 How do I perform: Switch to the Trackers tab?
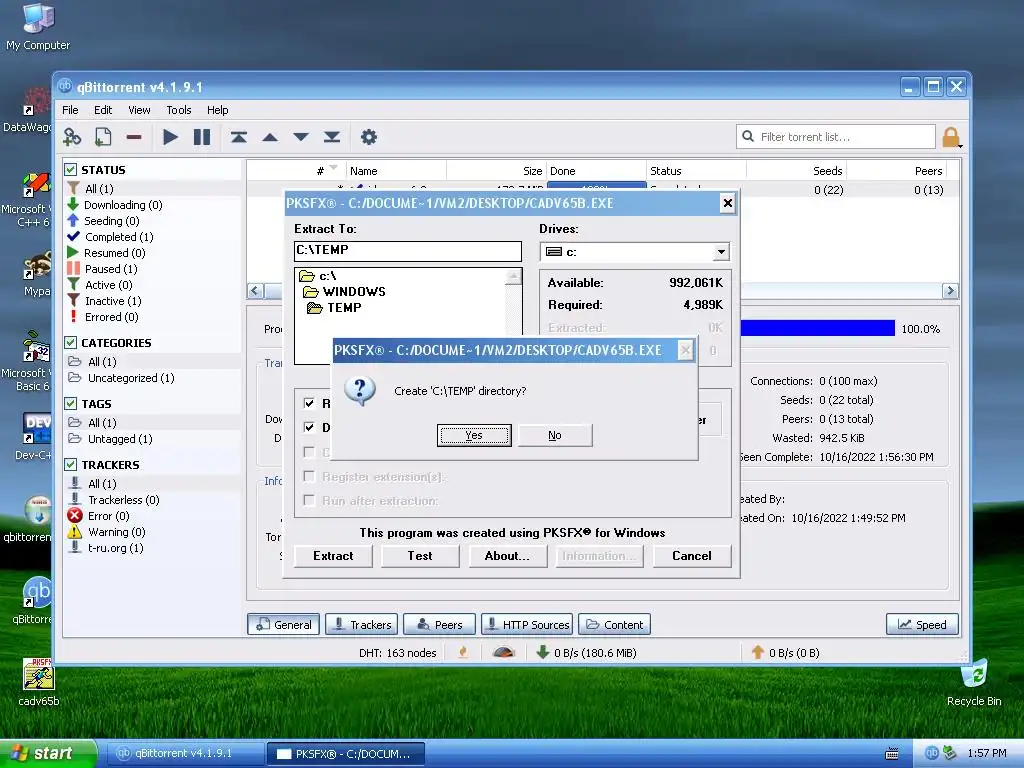pyautogui.click(x=362, y=624)
